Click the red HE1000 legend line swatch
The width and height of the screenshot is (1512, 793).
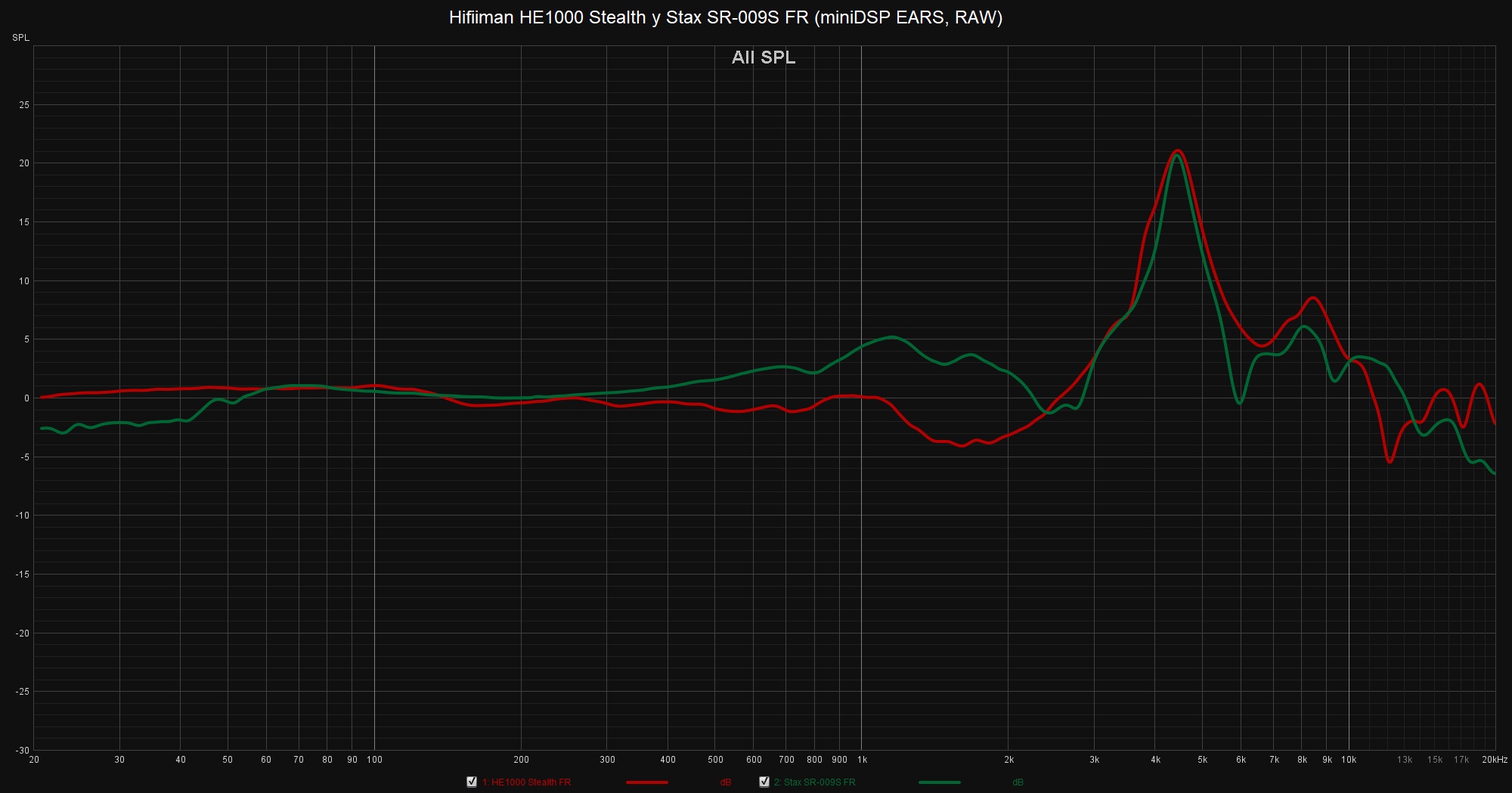click(x=646, y=782)
